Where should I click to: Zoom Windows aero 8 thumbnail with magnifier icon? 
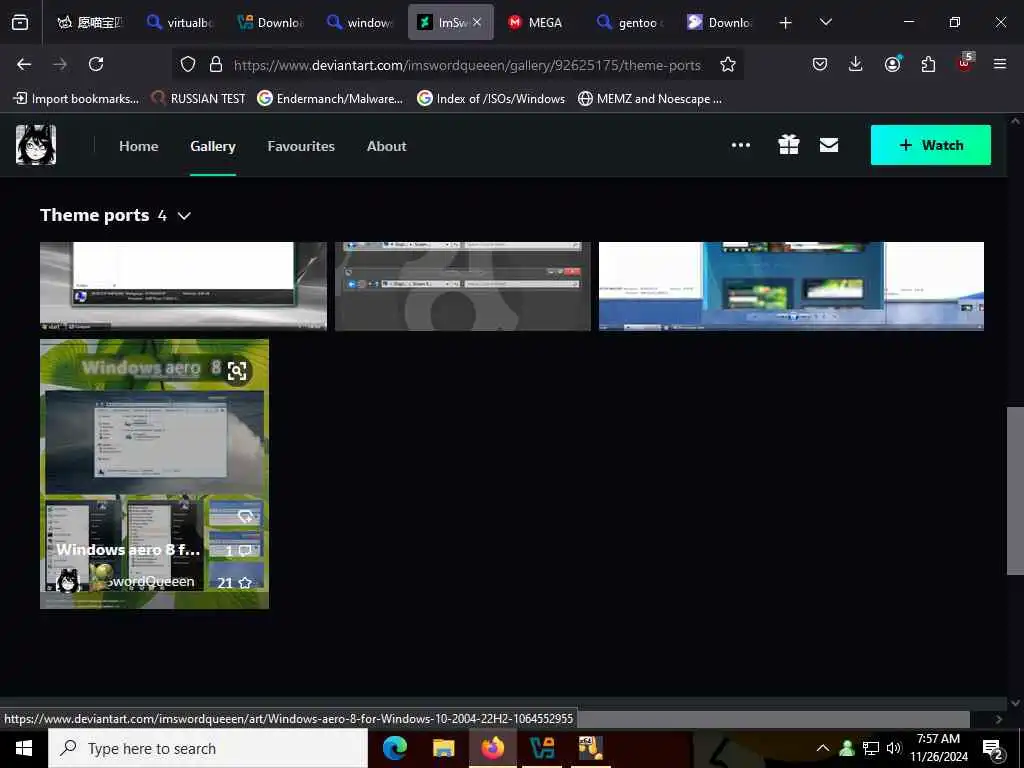(237, 371)
